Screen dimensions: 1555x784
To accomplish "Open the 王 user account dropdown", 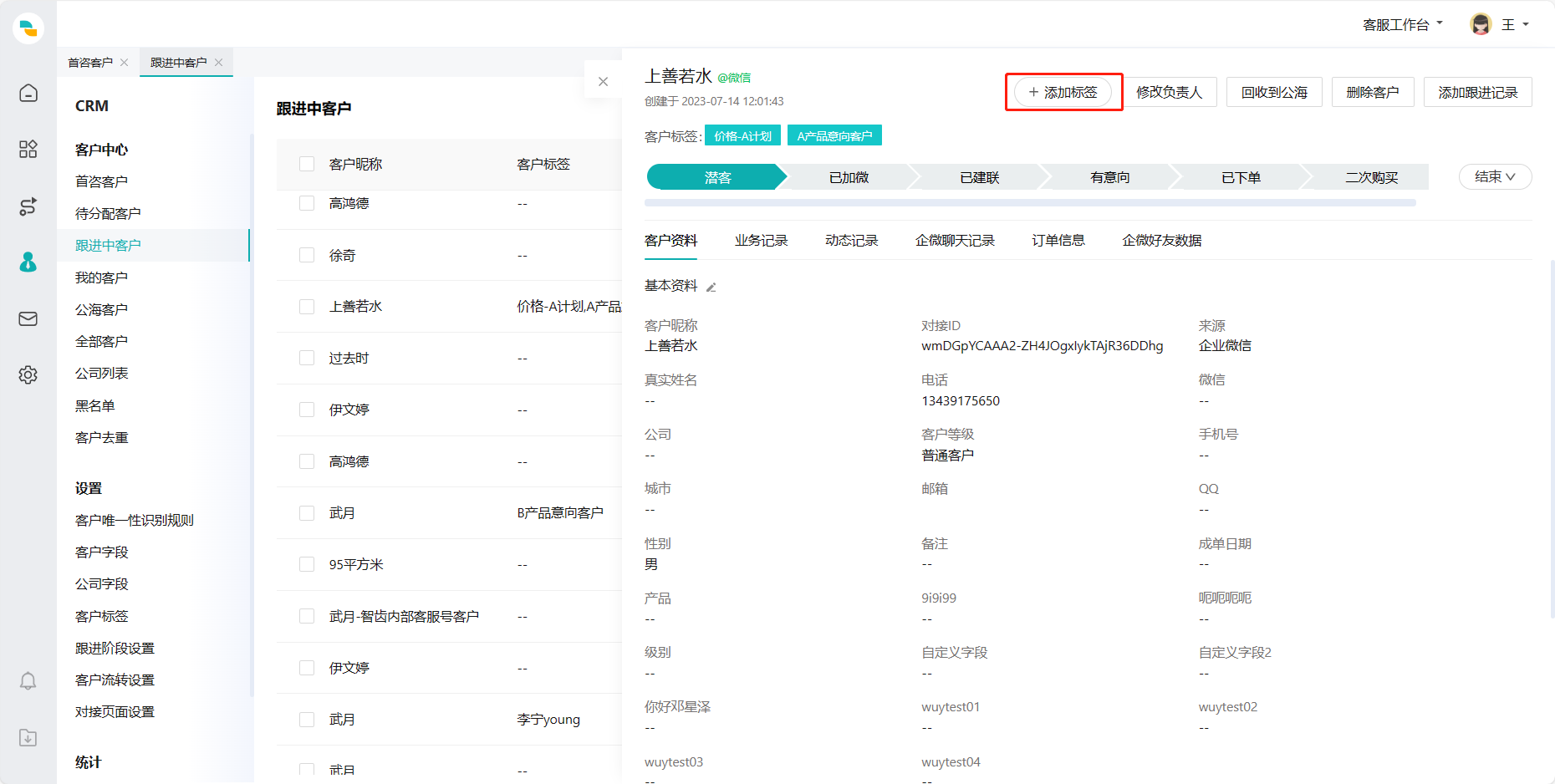I will tap(1515, 25).
